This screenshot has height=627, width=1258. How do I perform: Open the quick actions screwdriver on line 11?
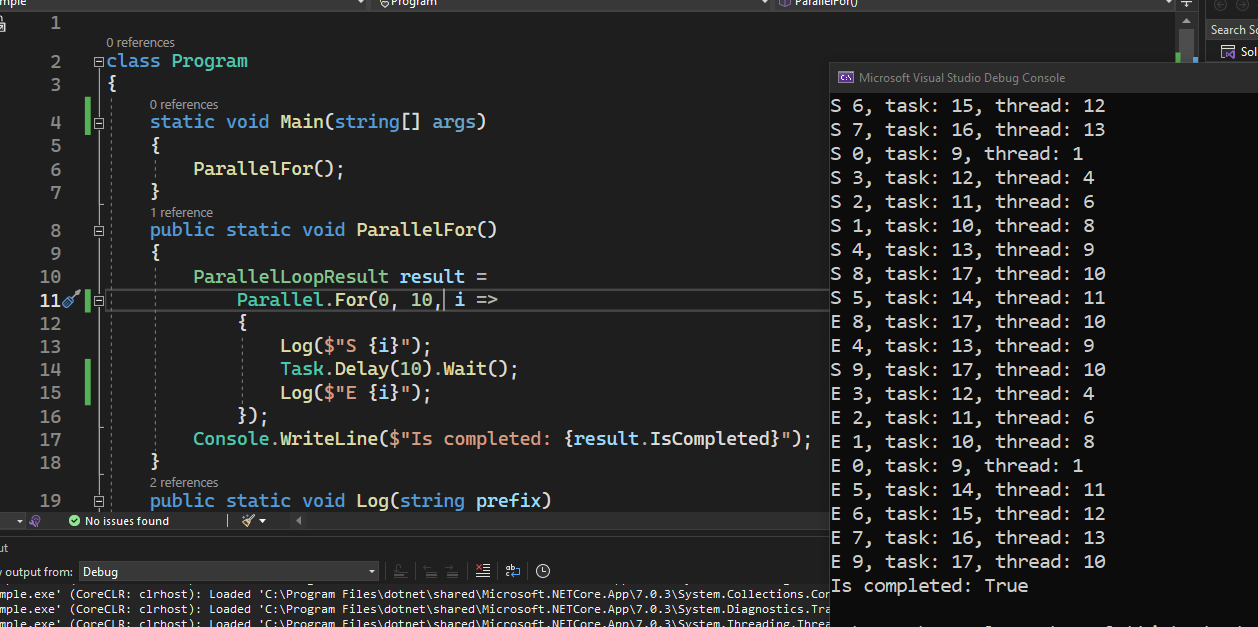click(x=71, y=299)
